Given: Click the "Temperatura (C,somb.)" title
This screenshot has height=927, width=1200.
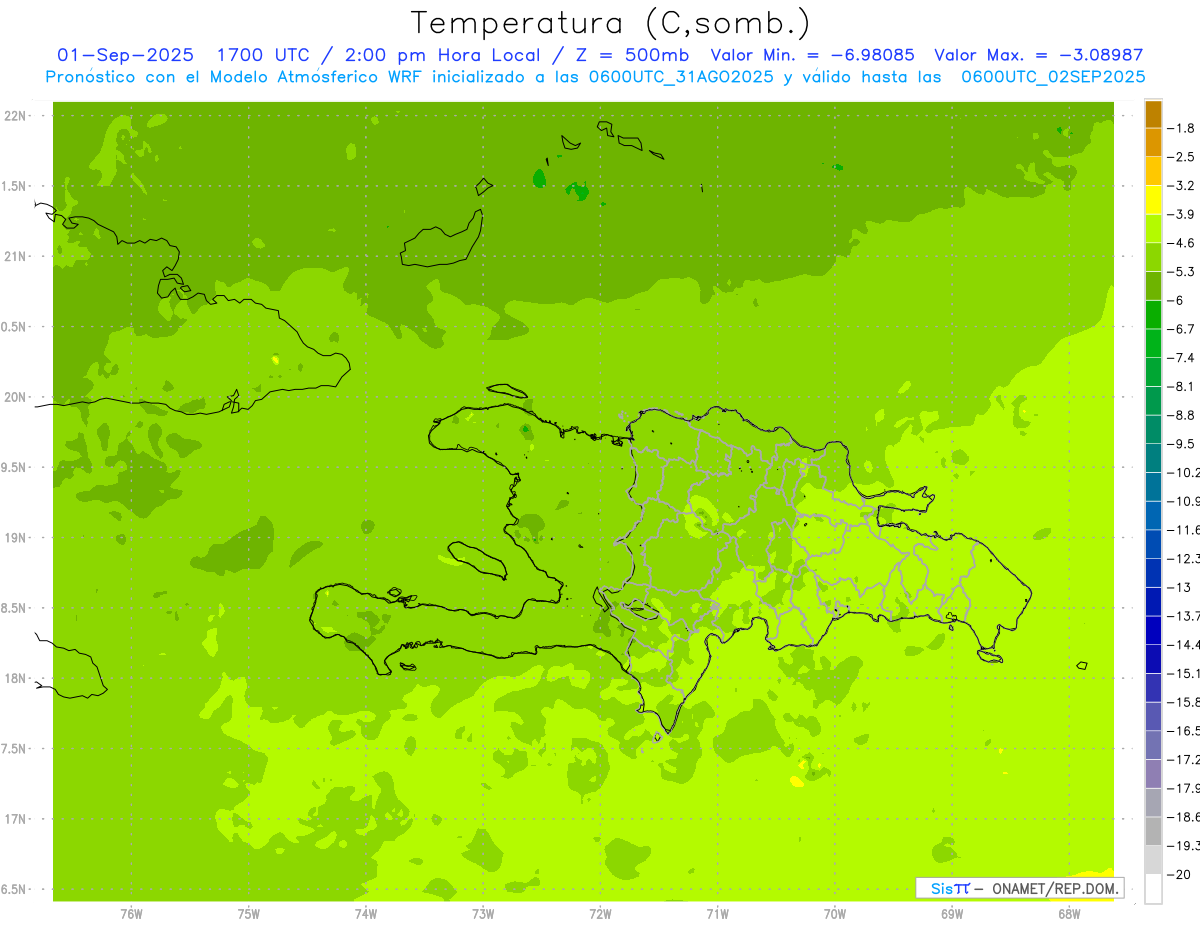Looking at the screenshot, I should pyautogui.click(x=611, y=23).
